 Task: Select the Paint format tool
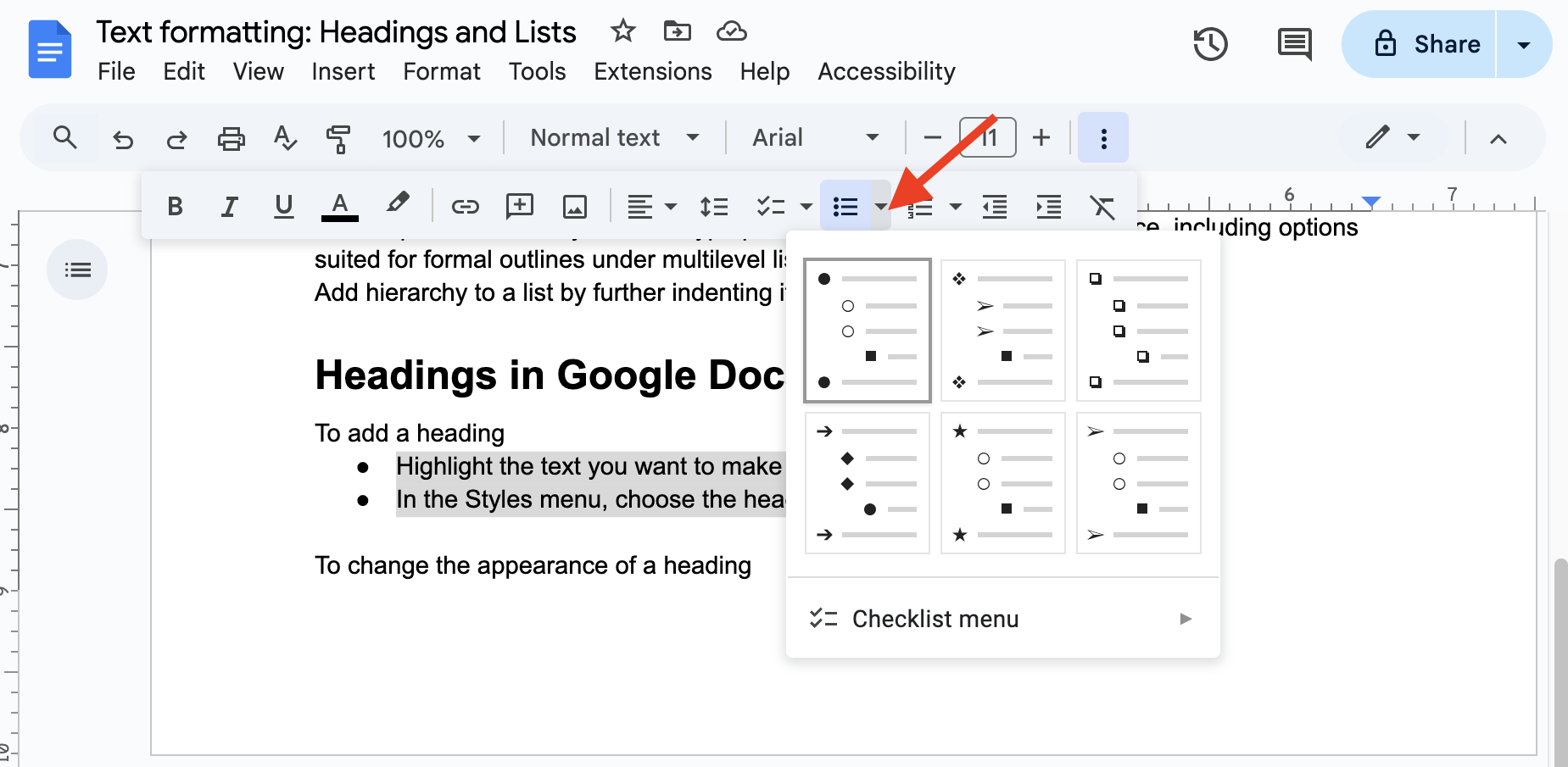(x=338, y=137)
